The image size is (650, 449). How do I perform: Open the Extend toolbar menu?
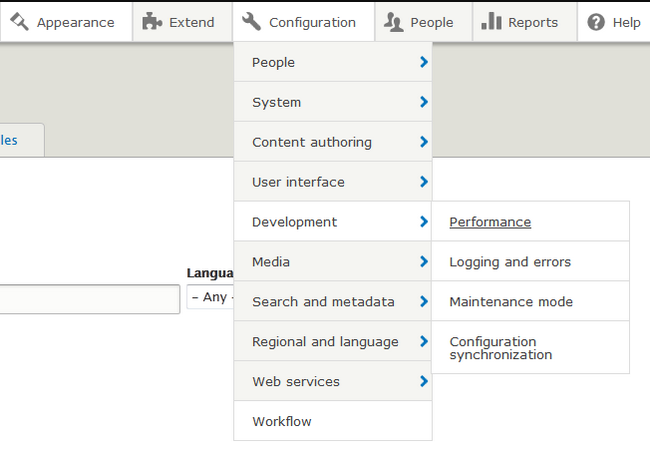coord(182,22)
